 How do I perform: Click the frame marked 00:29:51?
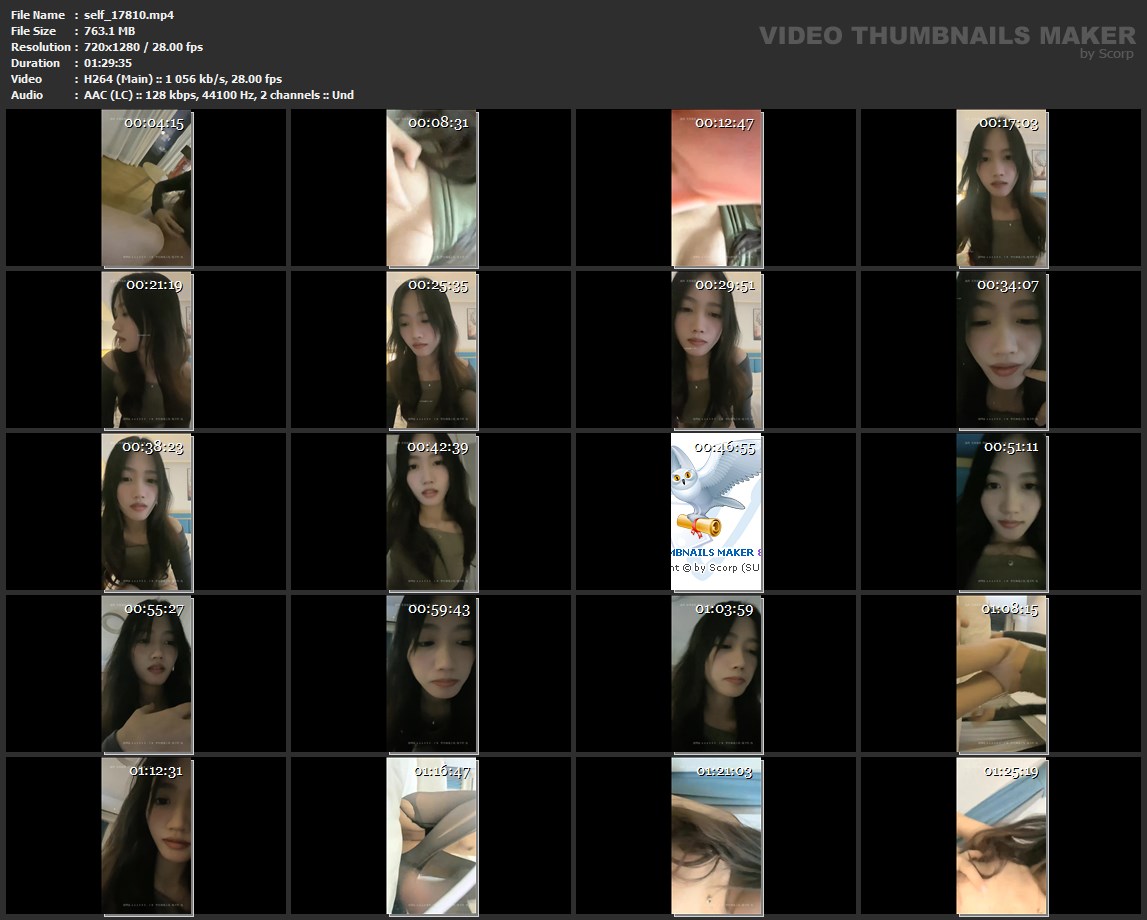(x=716, y=350)
